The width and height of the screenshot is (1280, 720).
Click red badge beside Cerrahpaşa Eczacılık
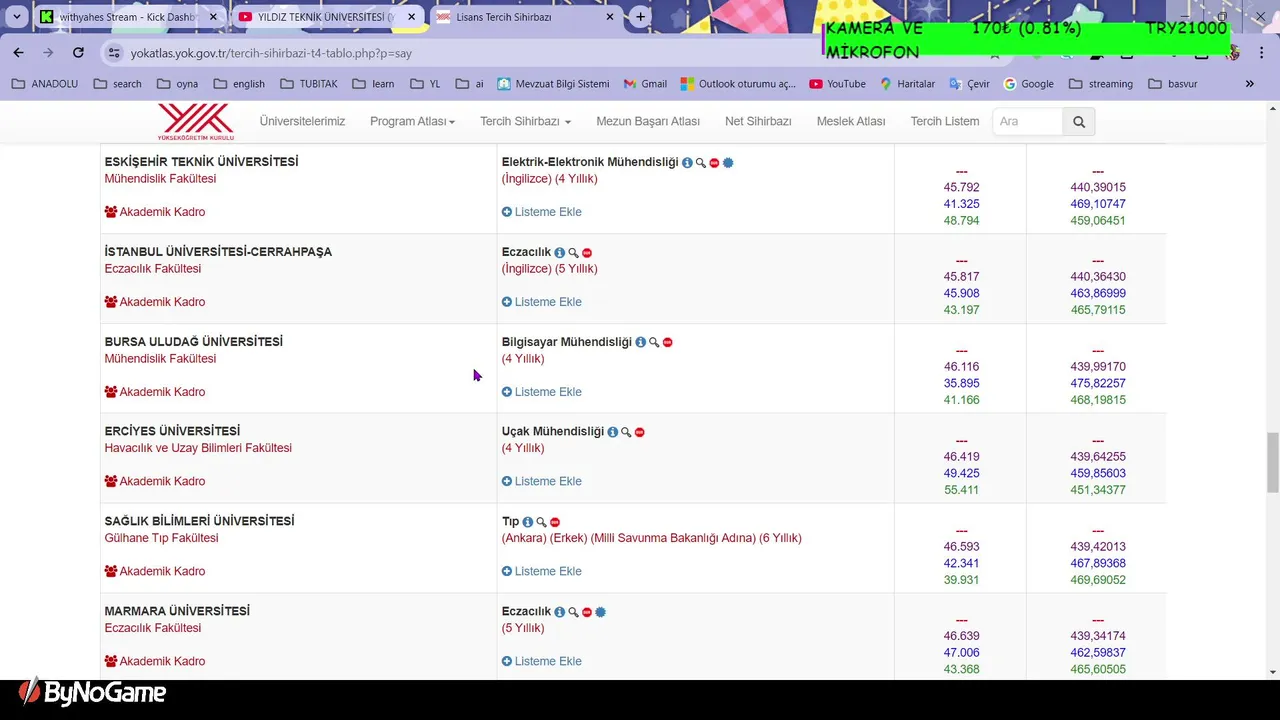point(587,252)
